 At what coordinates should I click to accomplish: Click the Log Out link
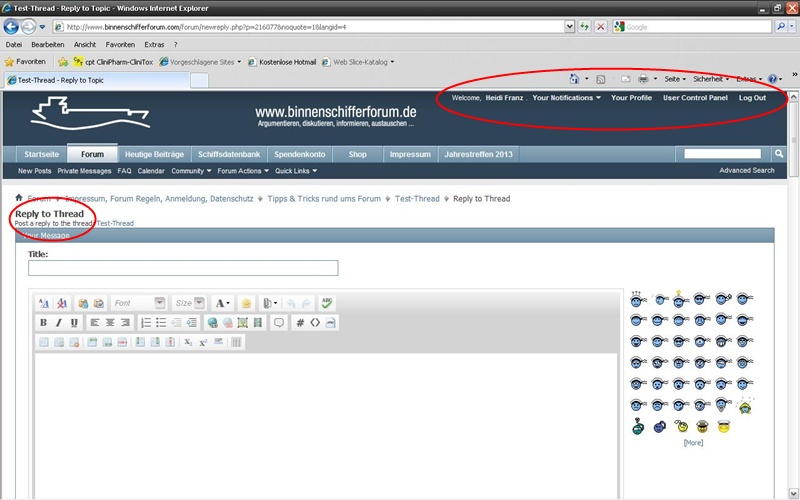[752, 98]
